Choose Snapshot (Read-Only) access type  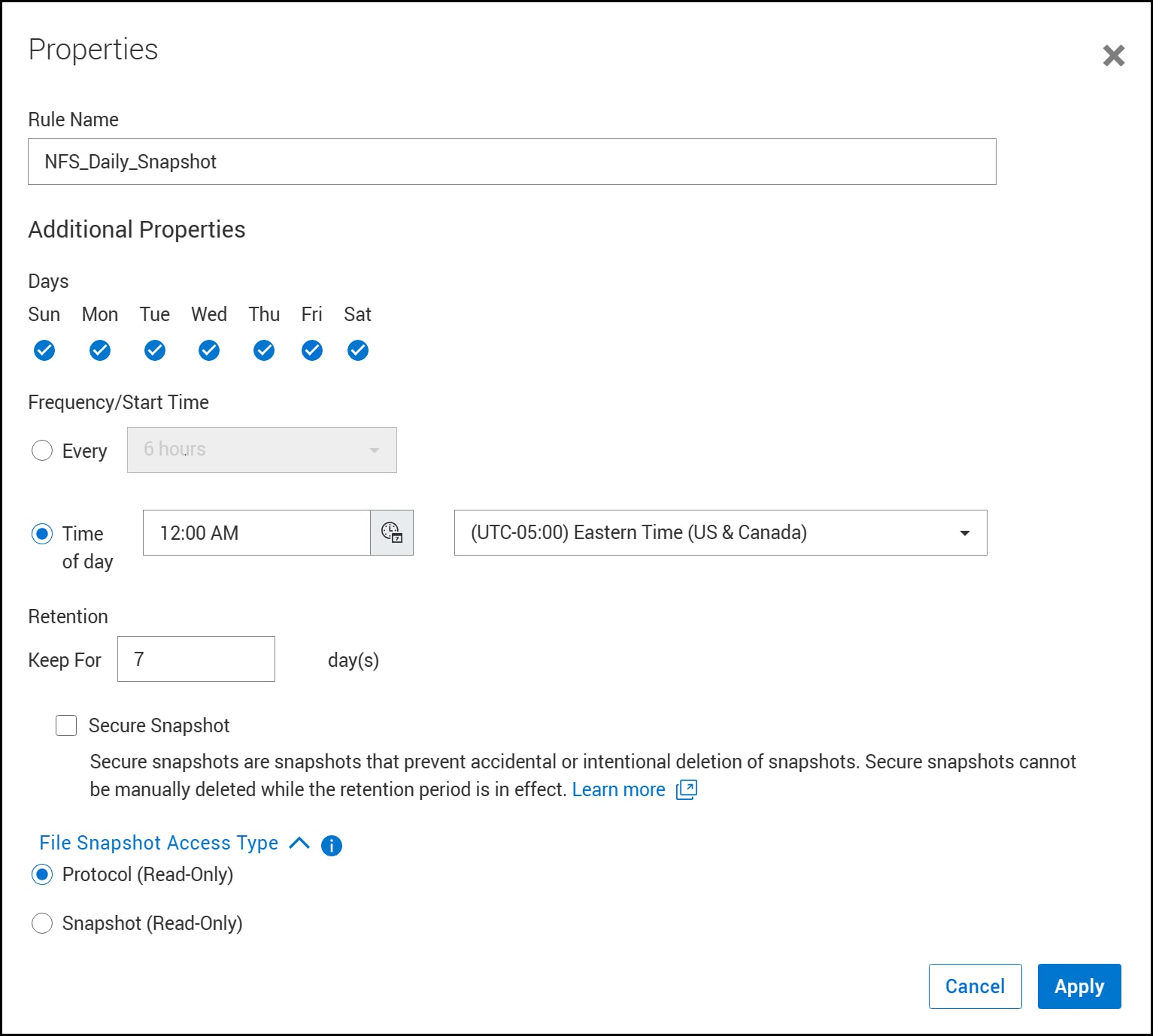(x=42, y=923)
